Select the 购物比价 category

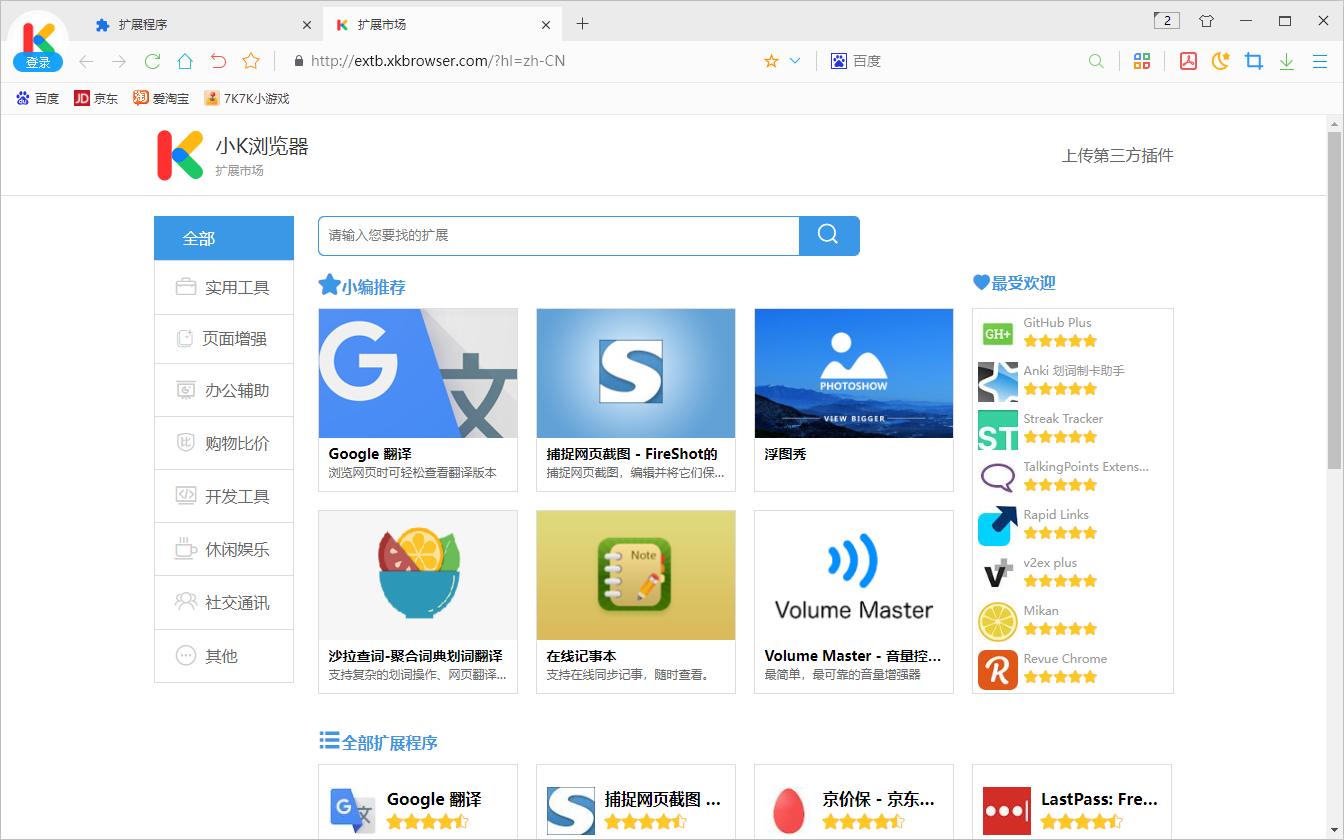(224, 443)
